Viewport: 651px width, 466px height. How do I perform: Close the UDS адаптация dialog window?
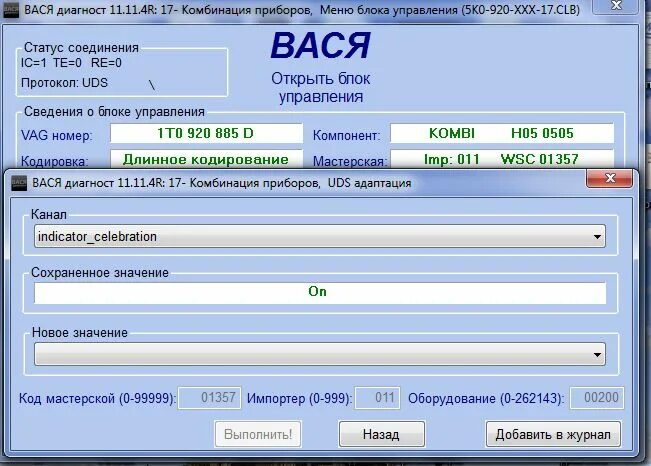click(609, 179)
